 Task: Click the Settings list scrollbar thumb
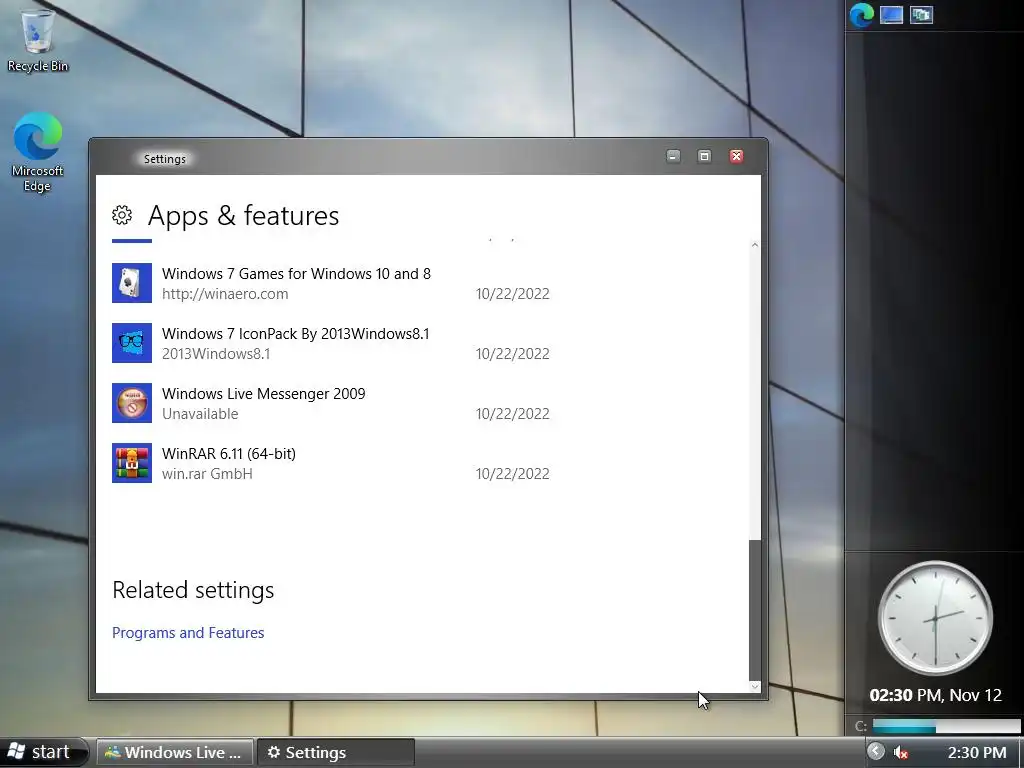pos(755,610)
